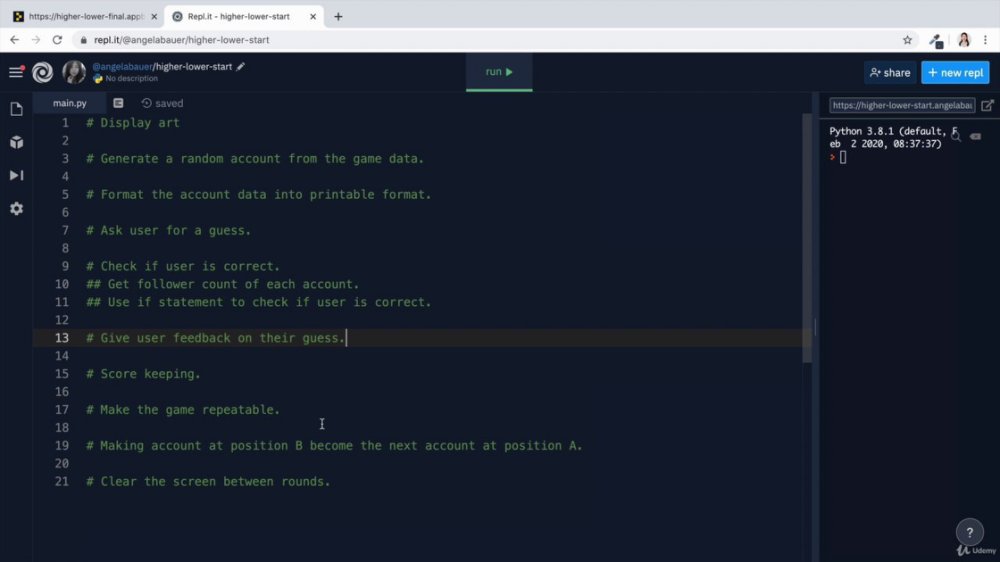This screenshot has height=562, width=1000.
Task: Open the Repl.it hamburger menu
Action: tap(16, 72)
